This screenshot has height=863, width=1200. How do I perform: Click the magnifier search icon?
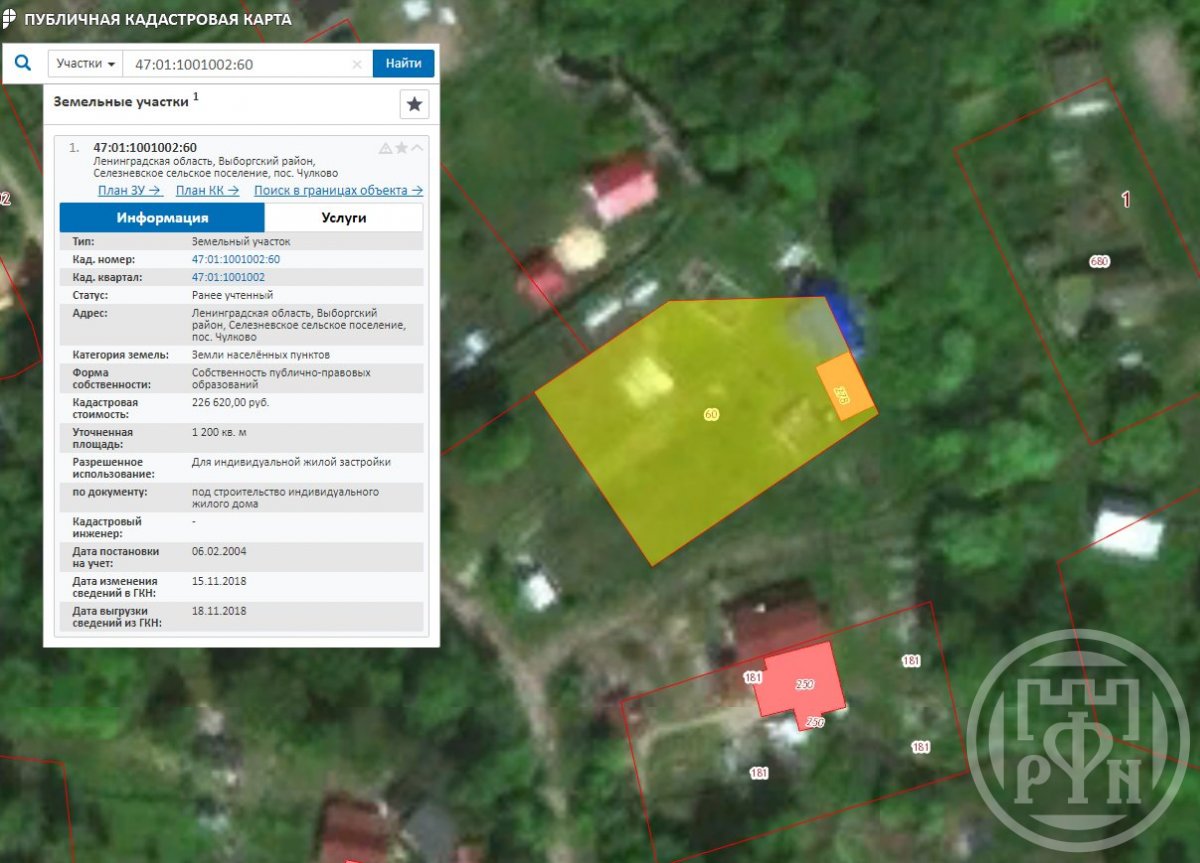[x=23, y=63]
